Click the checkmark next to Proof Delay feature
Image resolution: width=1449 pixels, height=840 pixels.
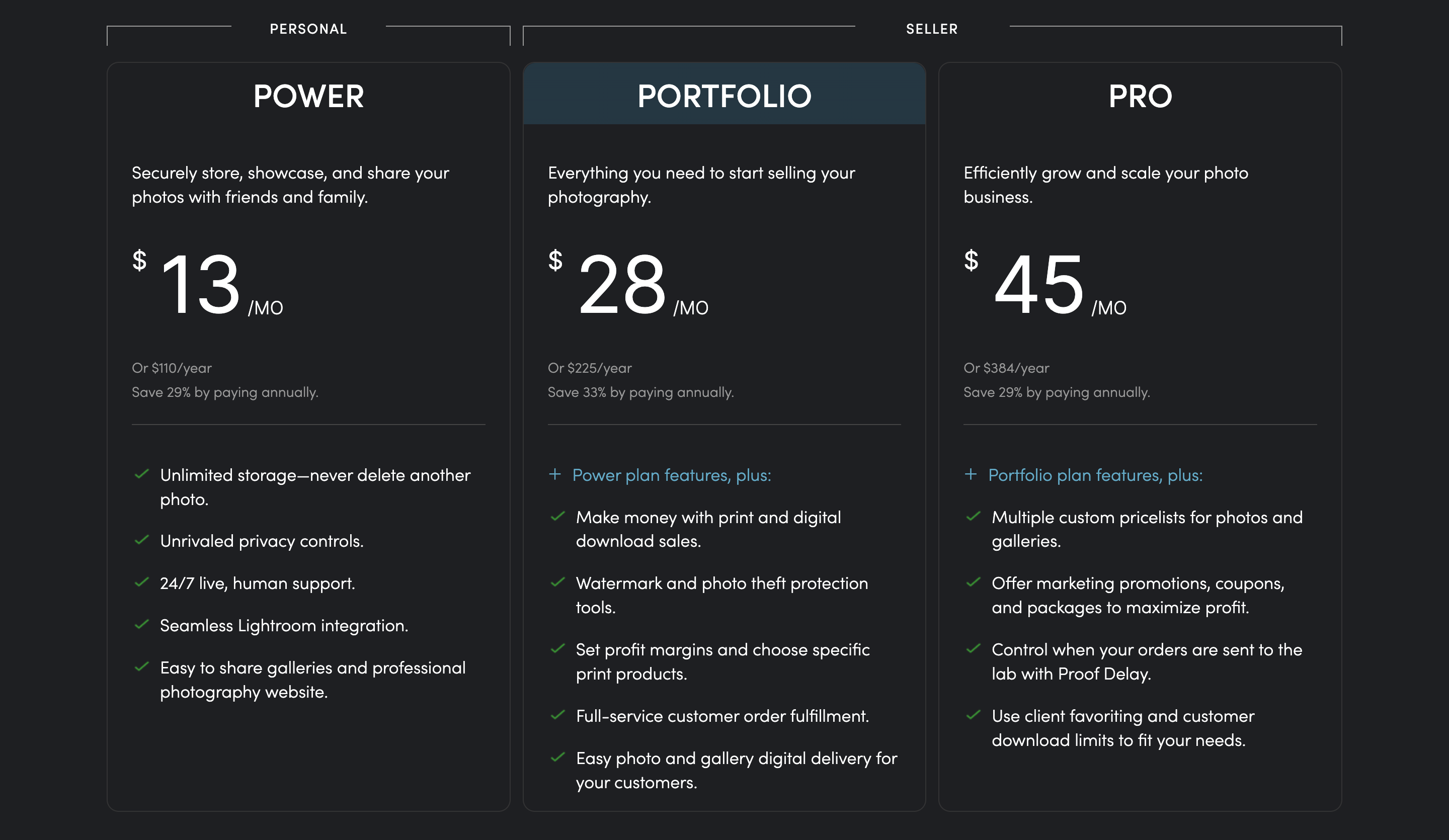973,650
